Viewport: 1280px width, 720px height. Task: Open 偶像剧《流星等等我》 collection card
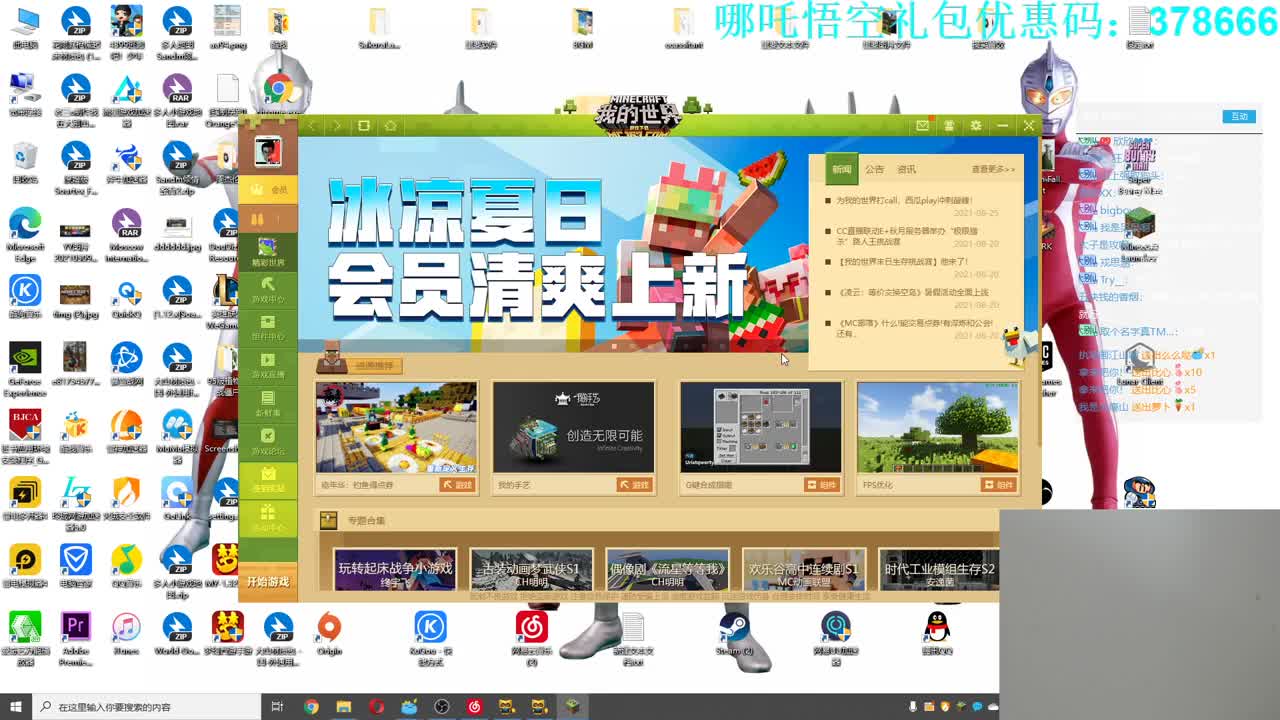coord(667,569)
